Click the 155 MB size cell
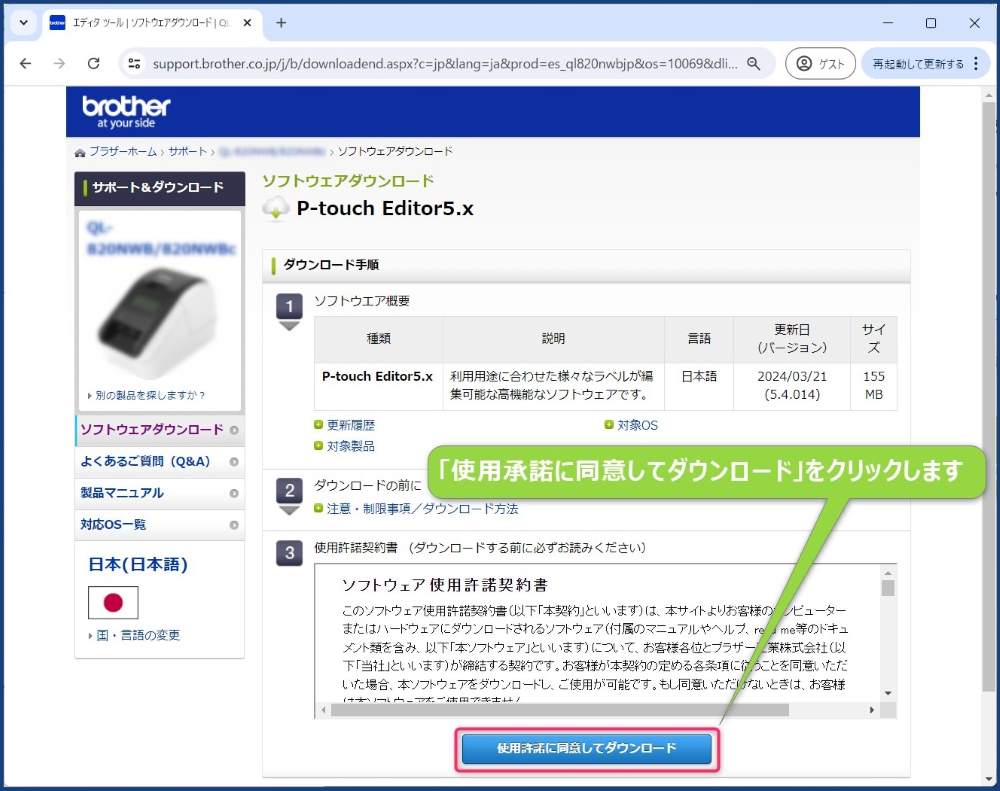The image size is (1000, 791). tap(874, 385)
